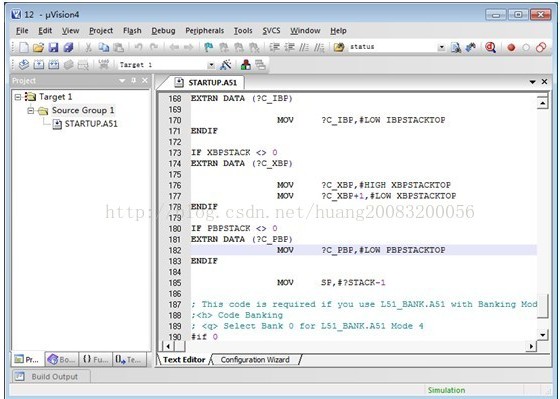Image resolution: width=560 pixels, height=399 pixels.
Task: Open the Target 1 dropdown list
Action: click(211, 65)
